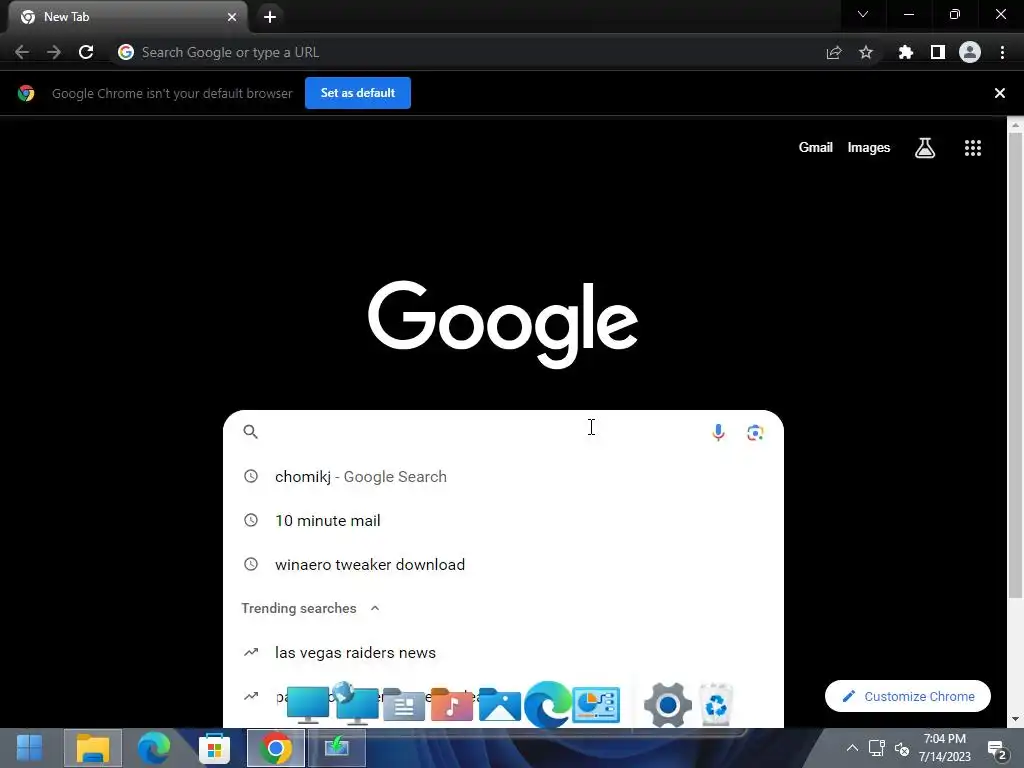Click the muted volume tray icon
This screenshot has height=768, width=1024.
click(902, 748)
